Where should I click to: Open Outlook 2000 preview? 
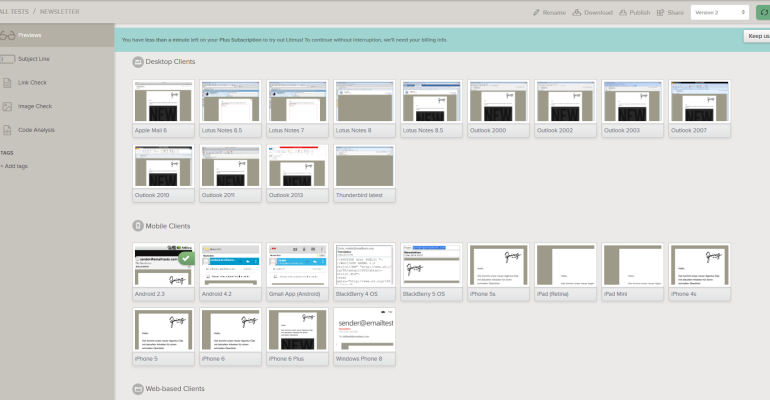click(498, 108)
